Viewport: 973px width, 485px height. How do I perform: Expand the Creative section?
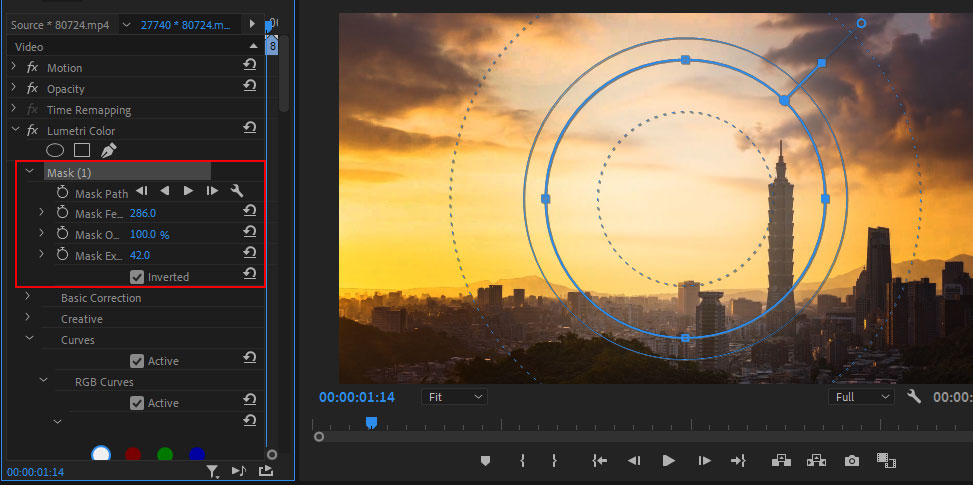point(28,318)
